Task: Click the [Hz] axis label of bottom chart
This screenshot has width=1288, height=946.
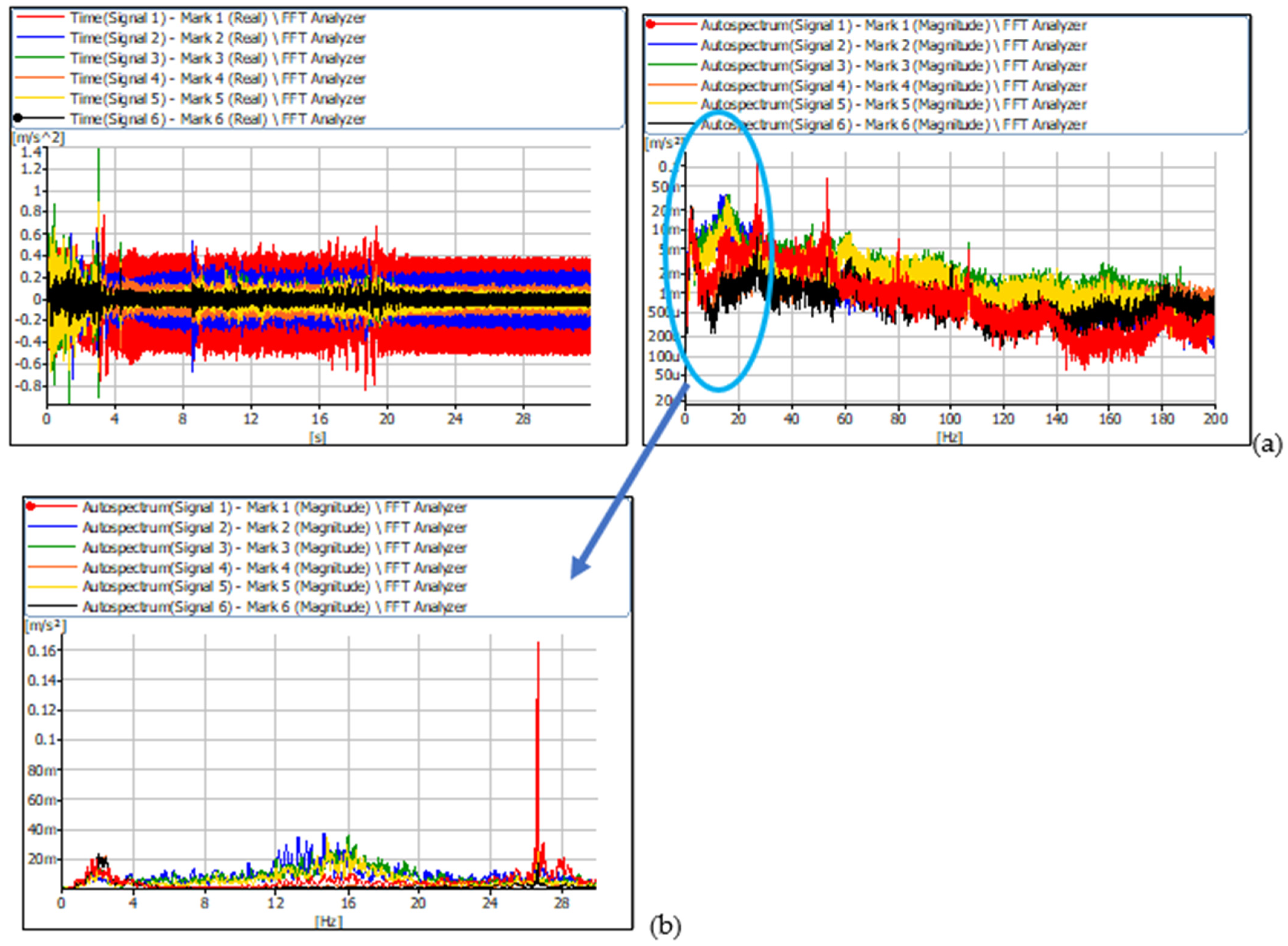Action: [328, 921]
